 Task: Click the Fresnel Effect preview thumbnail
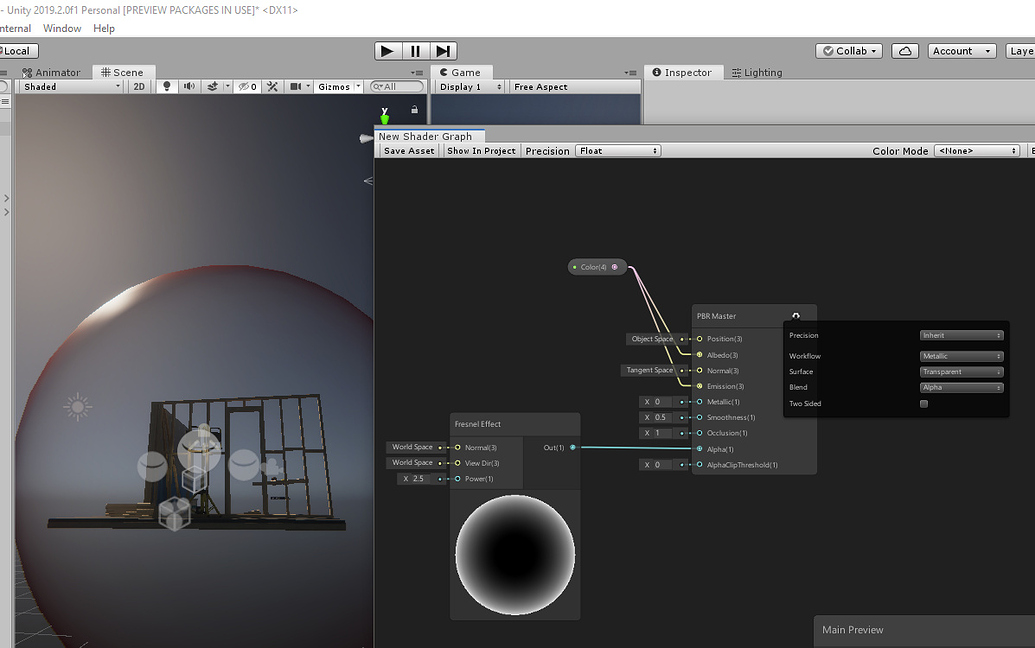click(x=515, y=554)
